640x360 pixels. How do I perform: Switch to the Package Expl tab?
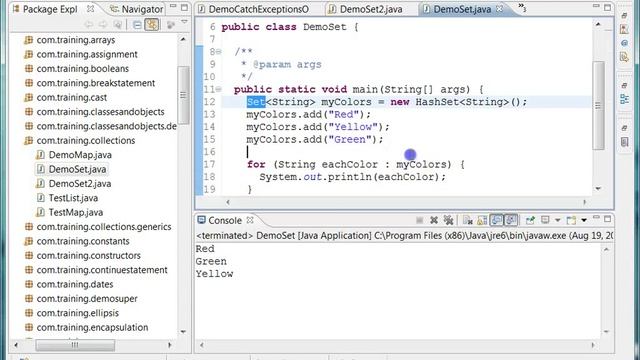pos(50,9)
